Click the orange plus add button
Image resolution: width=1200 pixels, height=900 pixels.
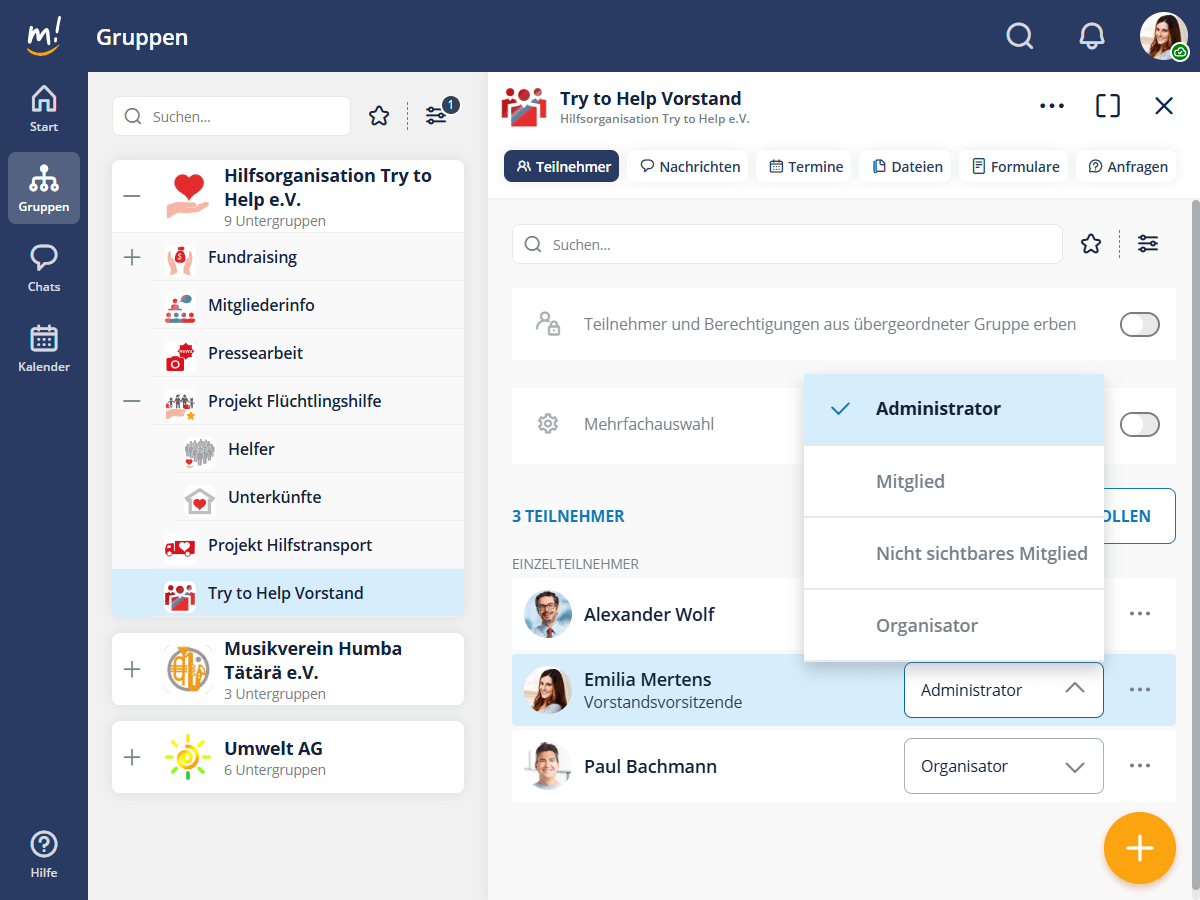(1139, 848)
